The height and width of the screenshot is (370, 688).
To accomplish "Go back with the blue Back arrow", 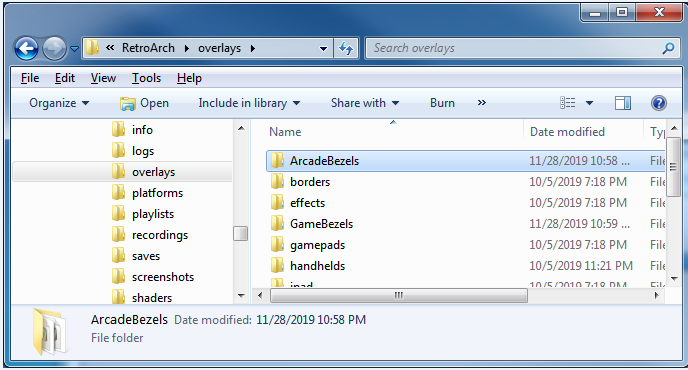I will coord(26,48).
